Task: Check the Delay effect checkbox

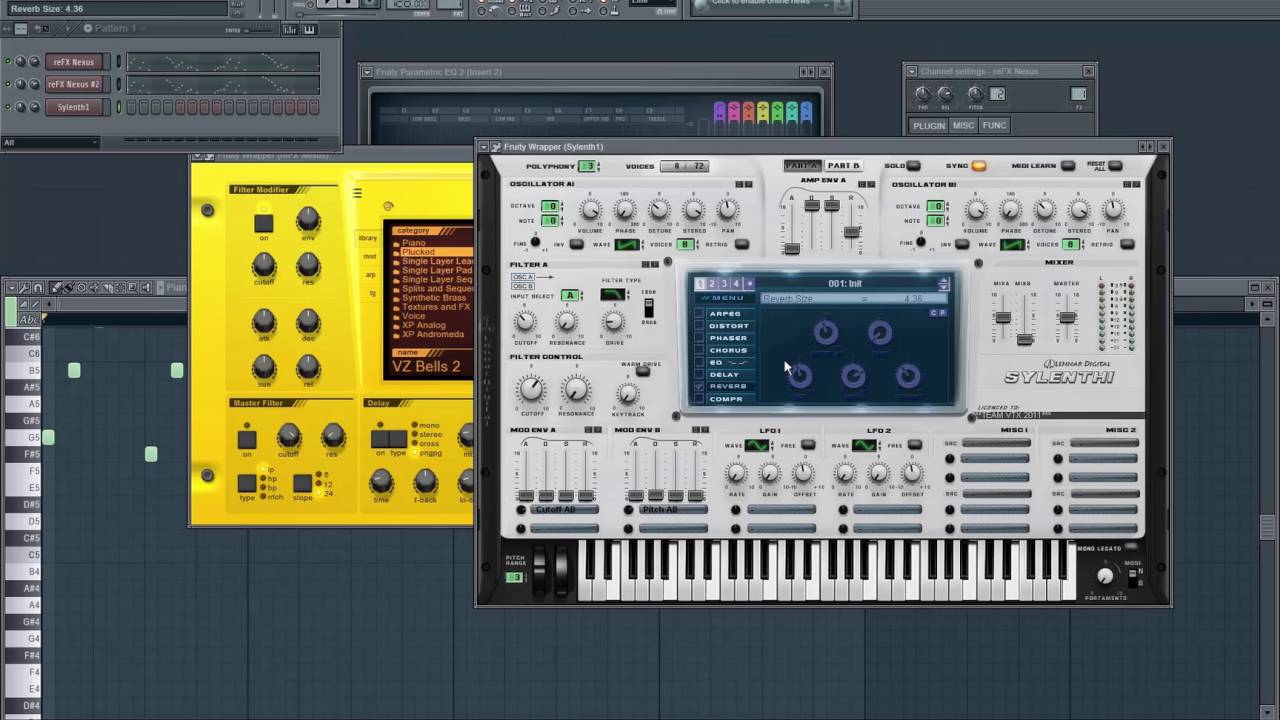Action: (699, 374)
